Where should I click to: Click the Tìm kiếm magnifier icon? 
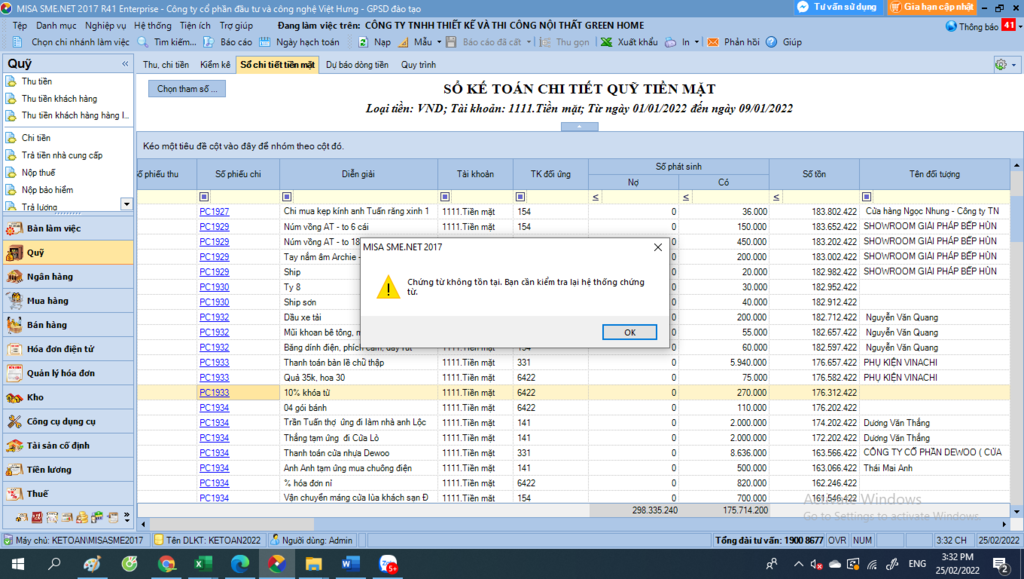pyautogui.click(x=144, y=42)
